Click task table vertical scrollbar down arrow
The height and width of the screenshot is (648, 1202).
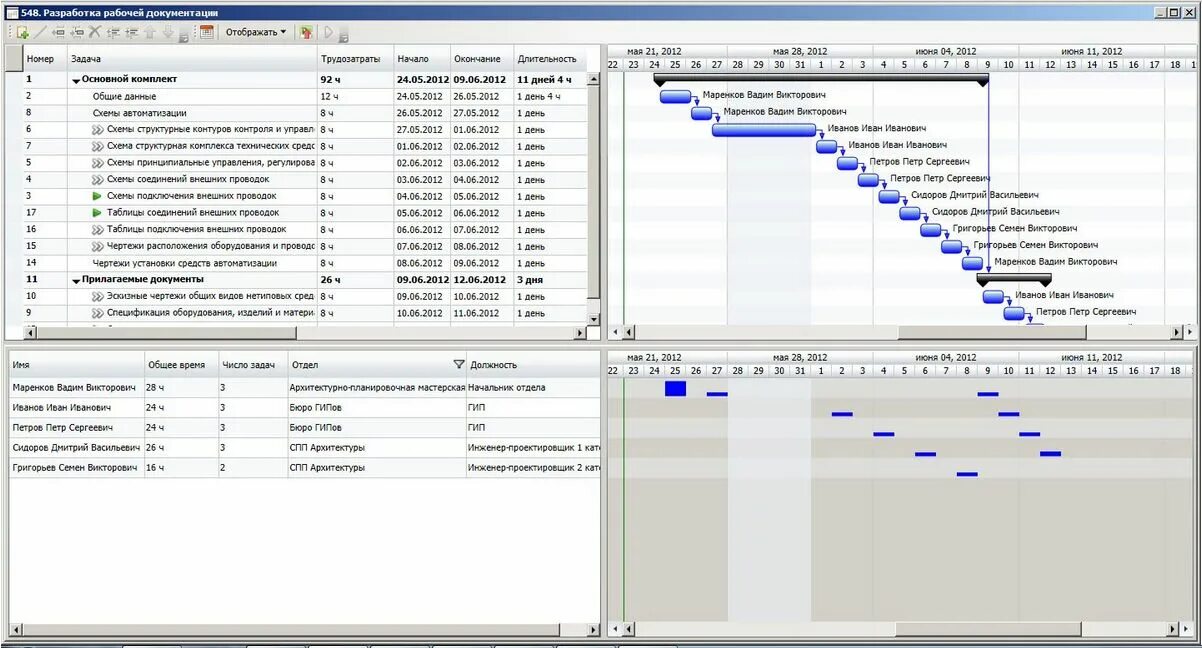click(594, 319)
